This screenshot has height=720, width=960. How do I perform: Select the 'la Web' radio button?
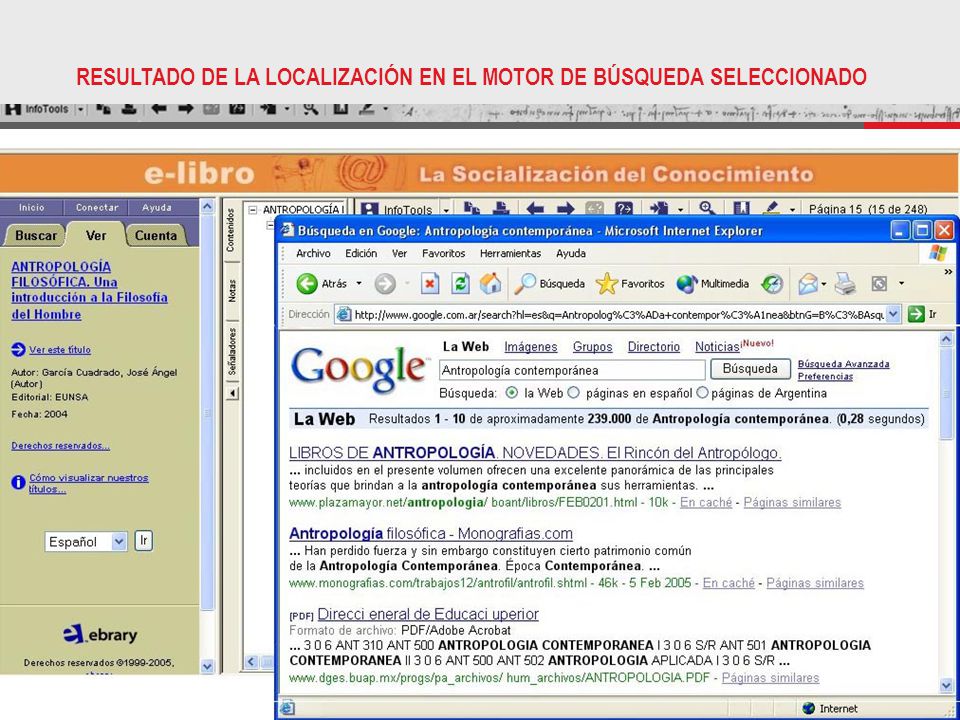click(x=512, y=393)
